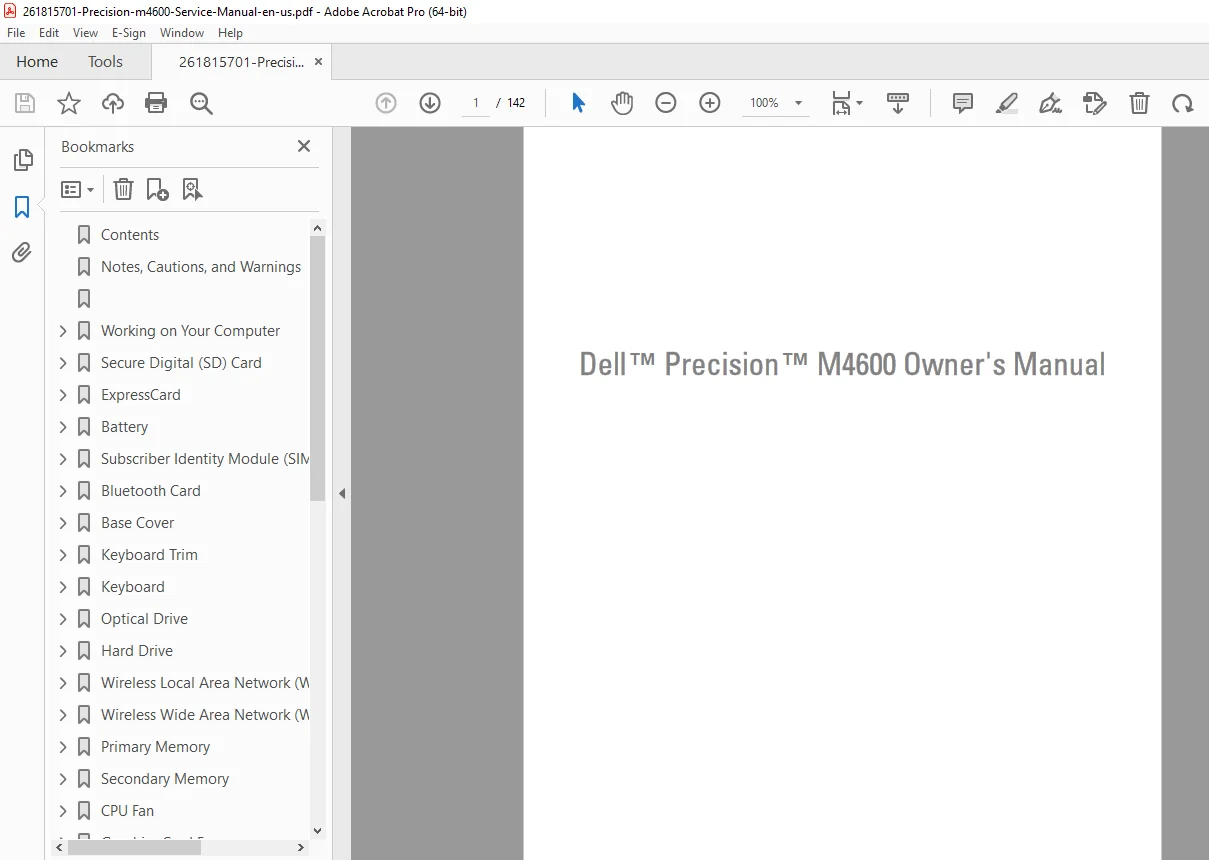Expand Hard Drive bookmark

(63, 651)
